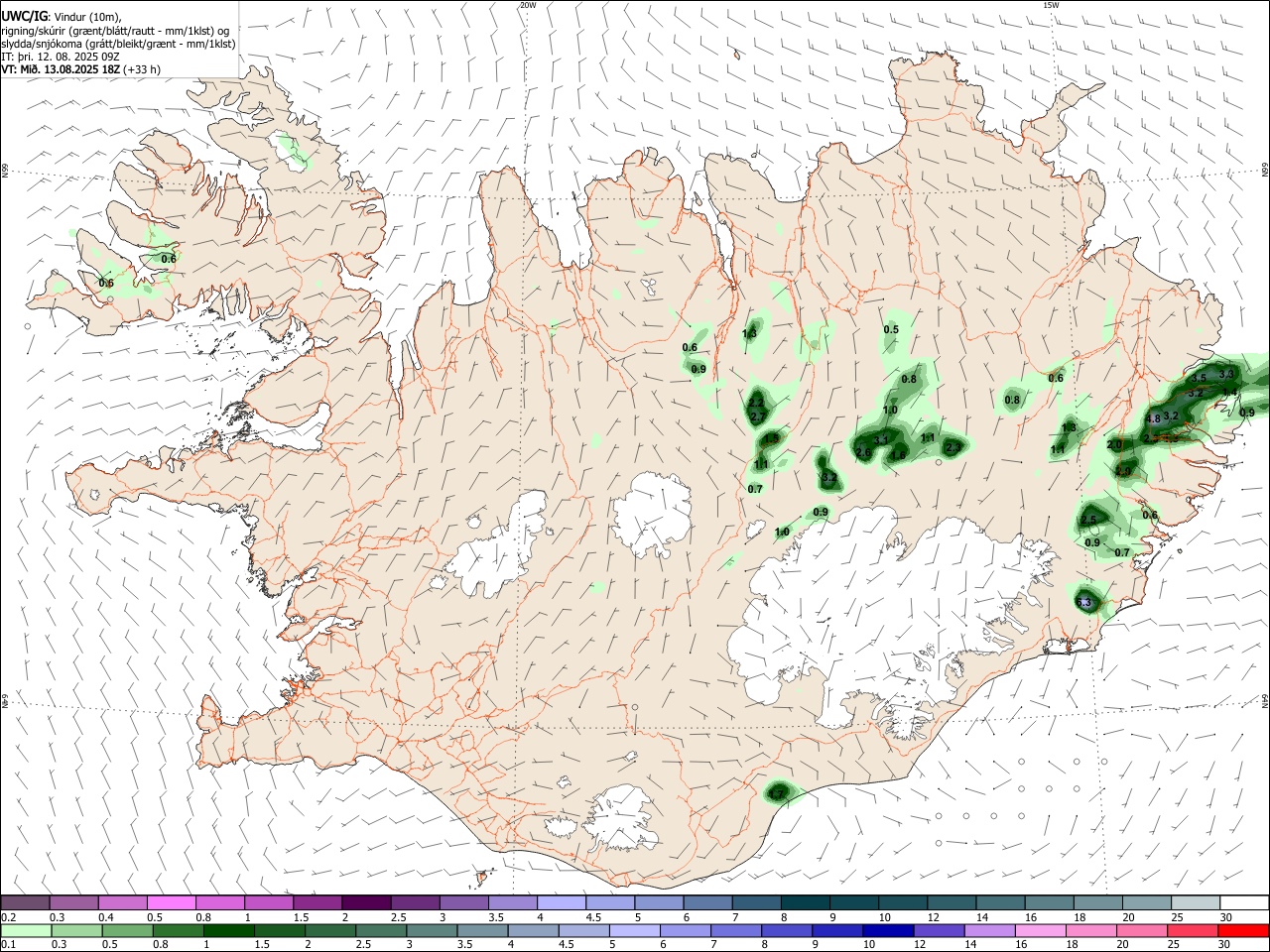Click the Mýrdalsjökull glacier near south coast
This screenshot has width=1270, height=952.
(622, 818)
